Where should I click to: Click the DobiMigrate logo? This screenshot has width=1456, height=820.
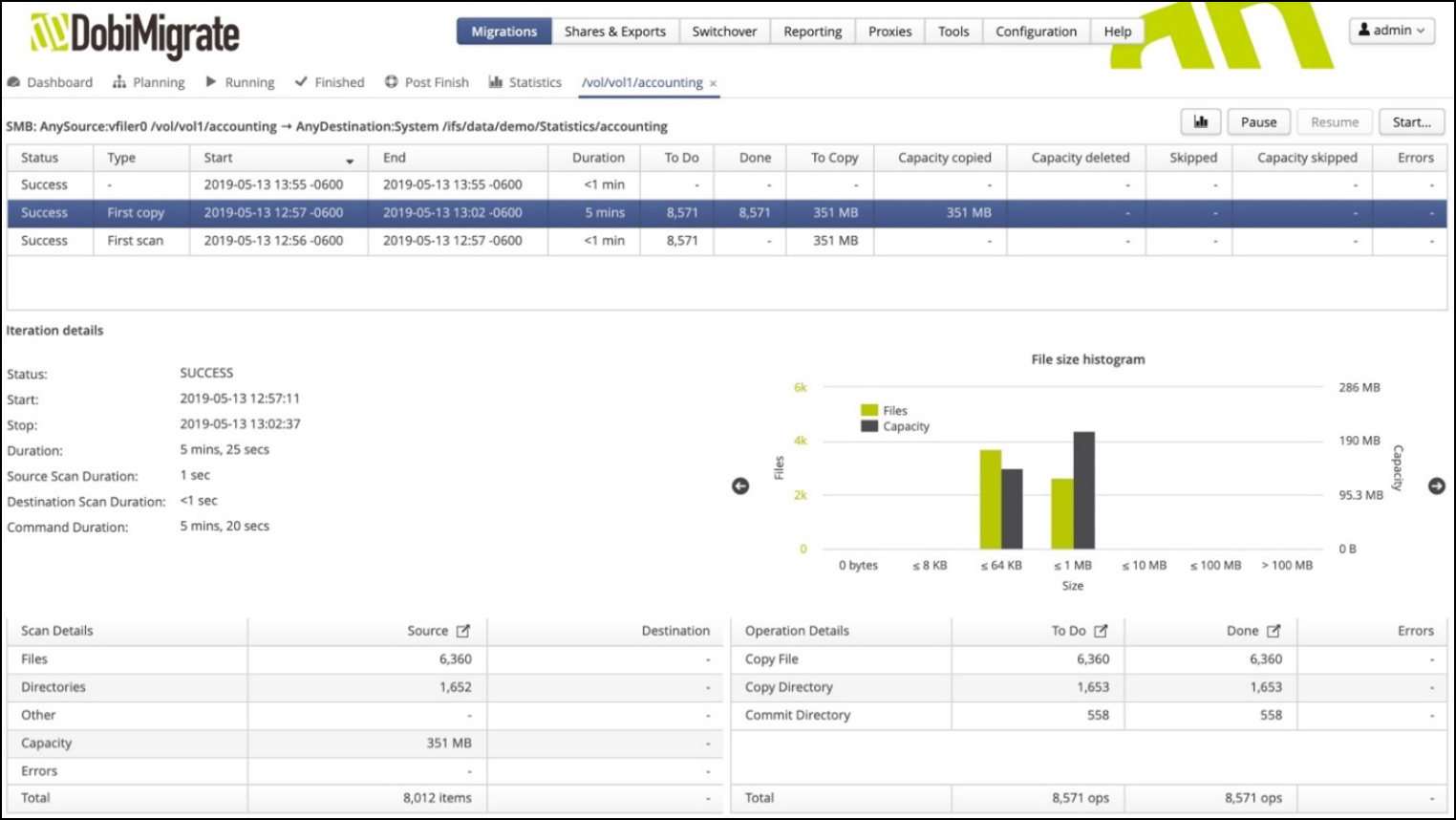135,34
